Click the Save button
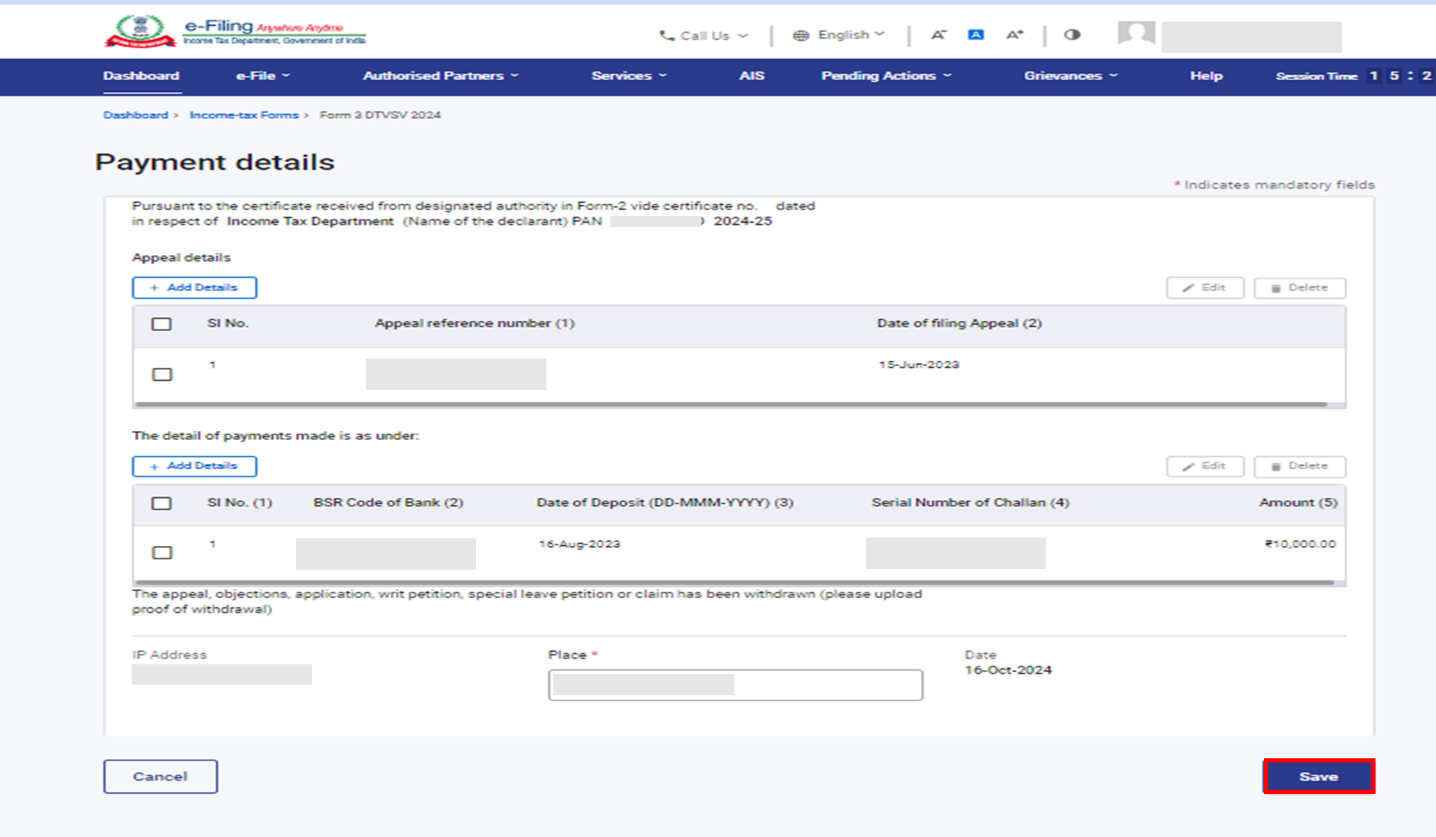The image size is (1436, 837). (1318, 775)
